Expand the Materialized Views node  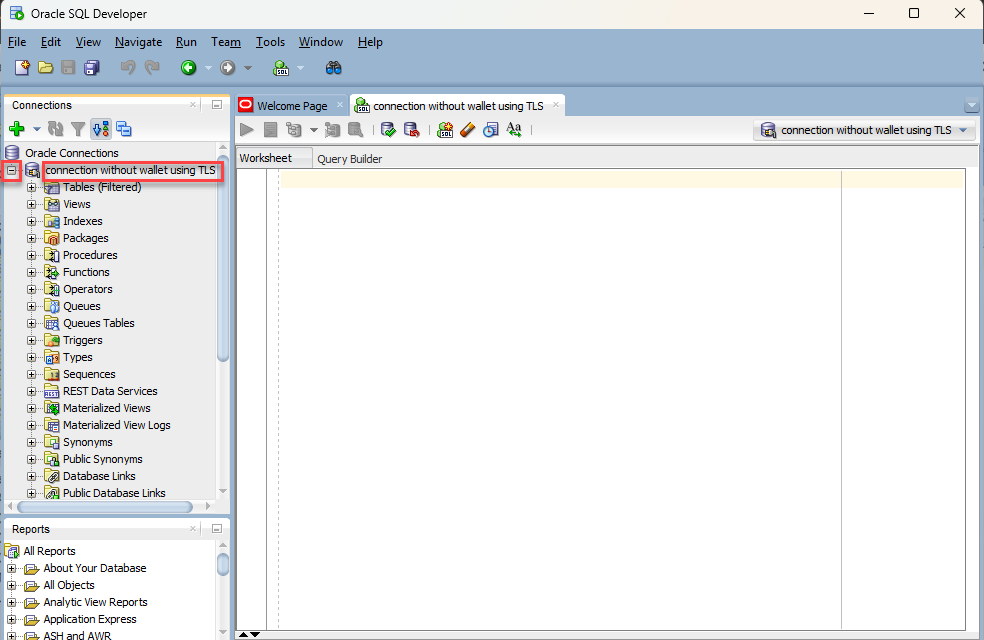point(32,408)
